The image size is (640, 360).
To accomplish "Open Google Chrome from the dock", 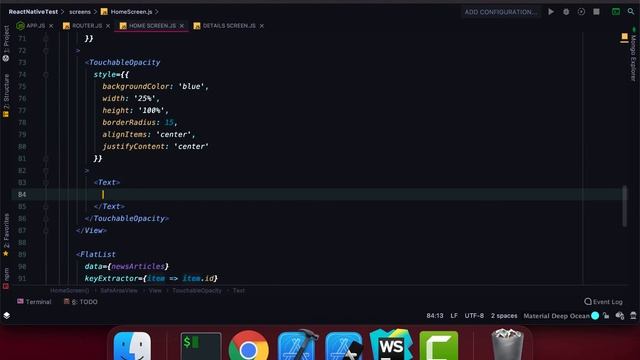I will coord(249,346).
